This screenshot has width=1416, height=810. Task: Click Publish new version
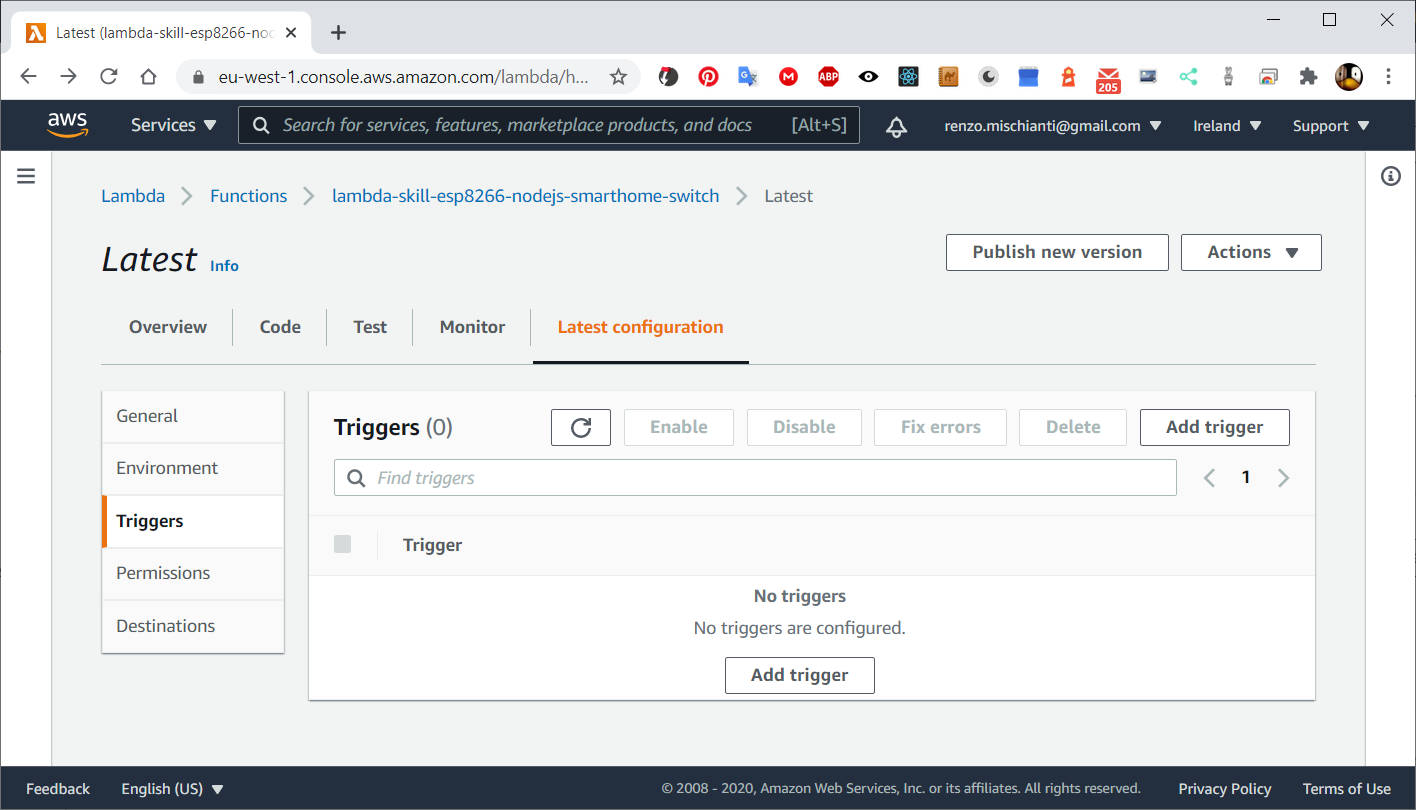point(1057,252)
